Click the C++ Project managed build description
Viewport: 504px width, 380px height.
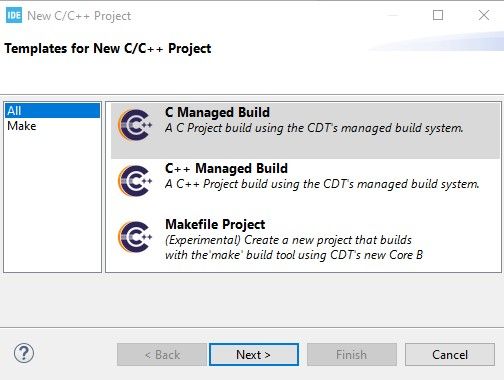(x=322, y=184)
